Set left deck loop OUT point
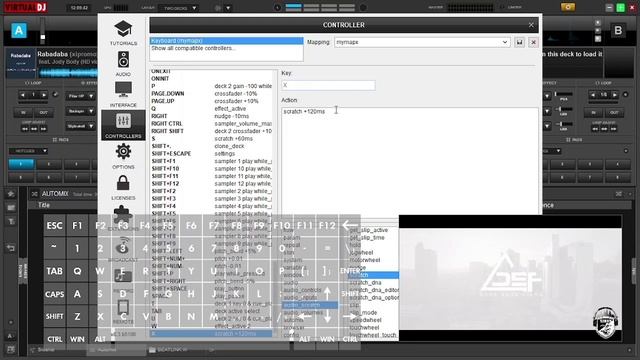Screen dimensions: 640x360 pos(44,113)
